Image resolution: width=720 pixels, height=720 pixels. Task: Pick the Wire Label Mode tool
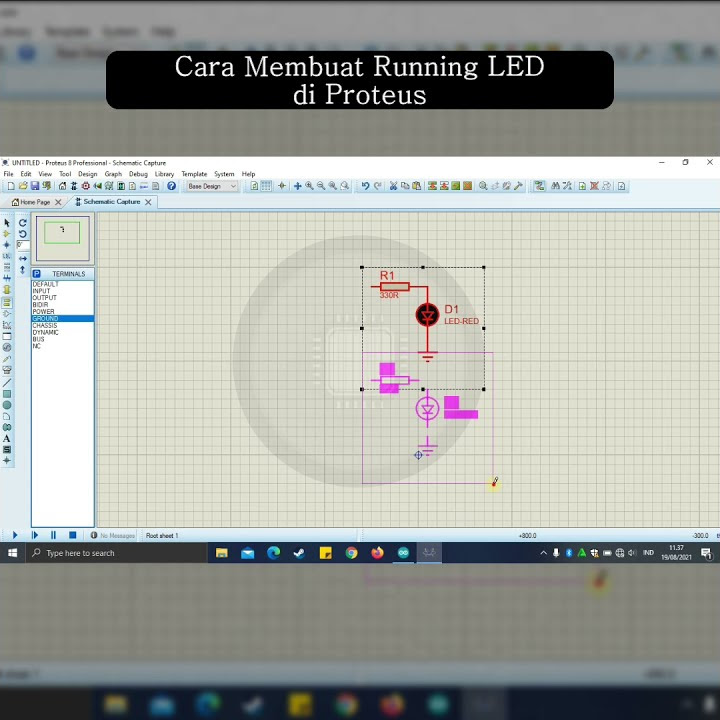pos(7,256)
